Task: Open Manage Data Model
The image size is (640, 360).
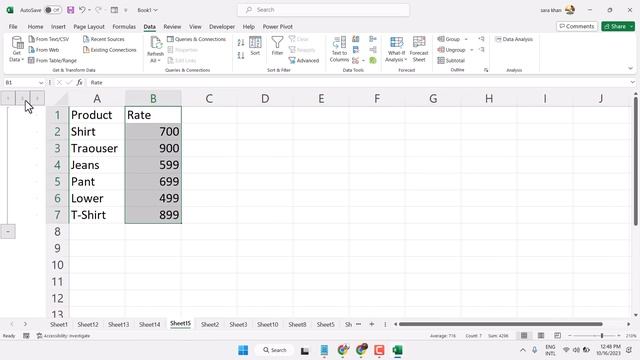Action: 373,60
